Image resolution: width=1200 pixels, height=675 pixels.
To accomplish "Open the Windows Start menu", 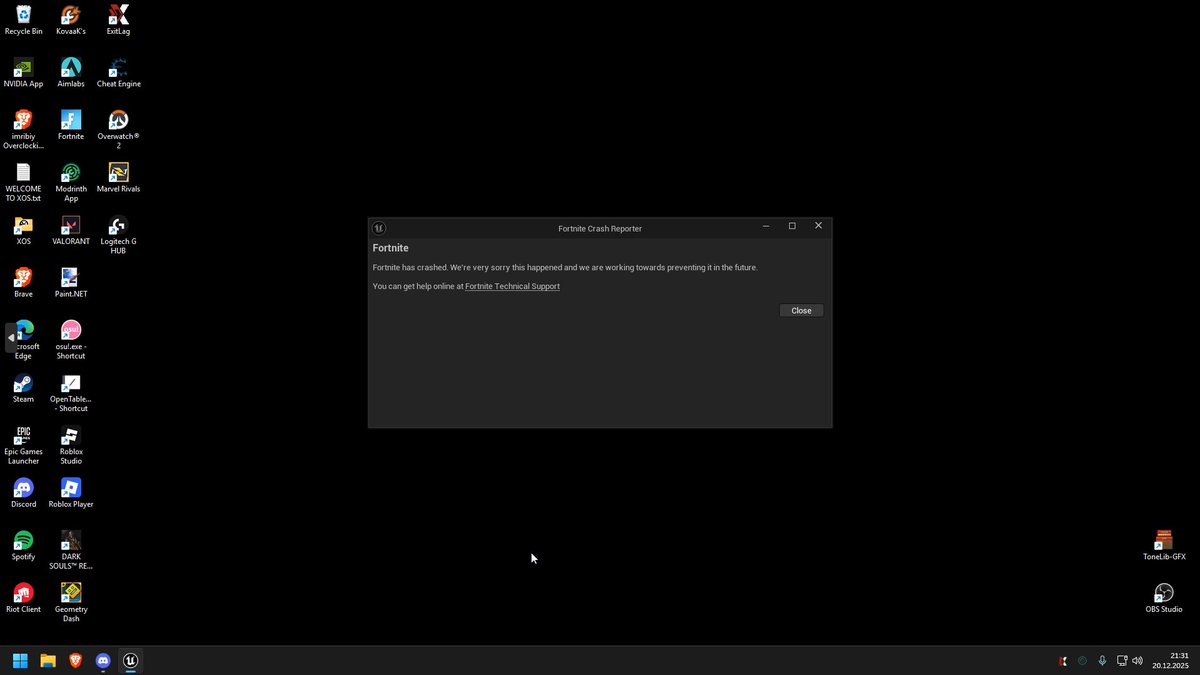I will point(20,660).
